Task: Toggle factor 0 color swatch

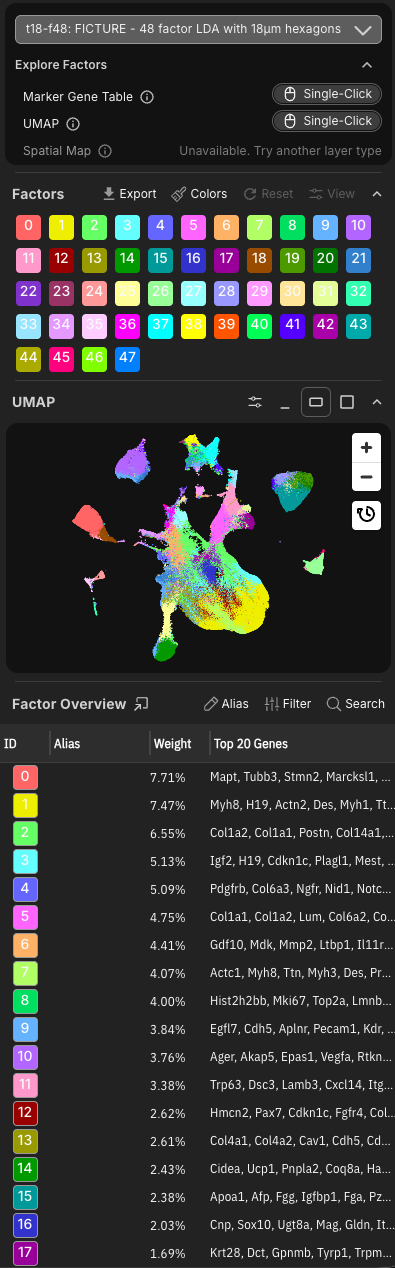Action: coord(29,227)
